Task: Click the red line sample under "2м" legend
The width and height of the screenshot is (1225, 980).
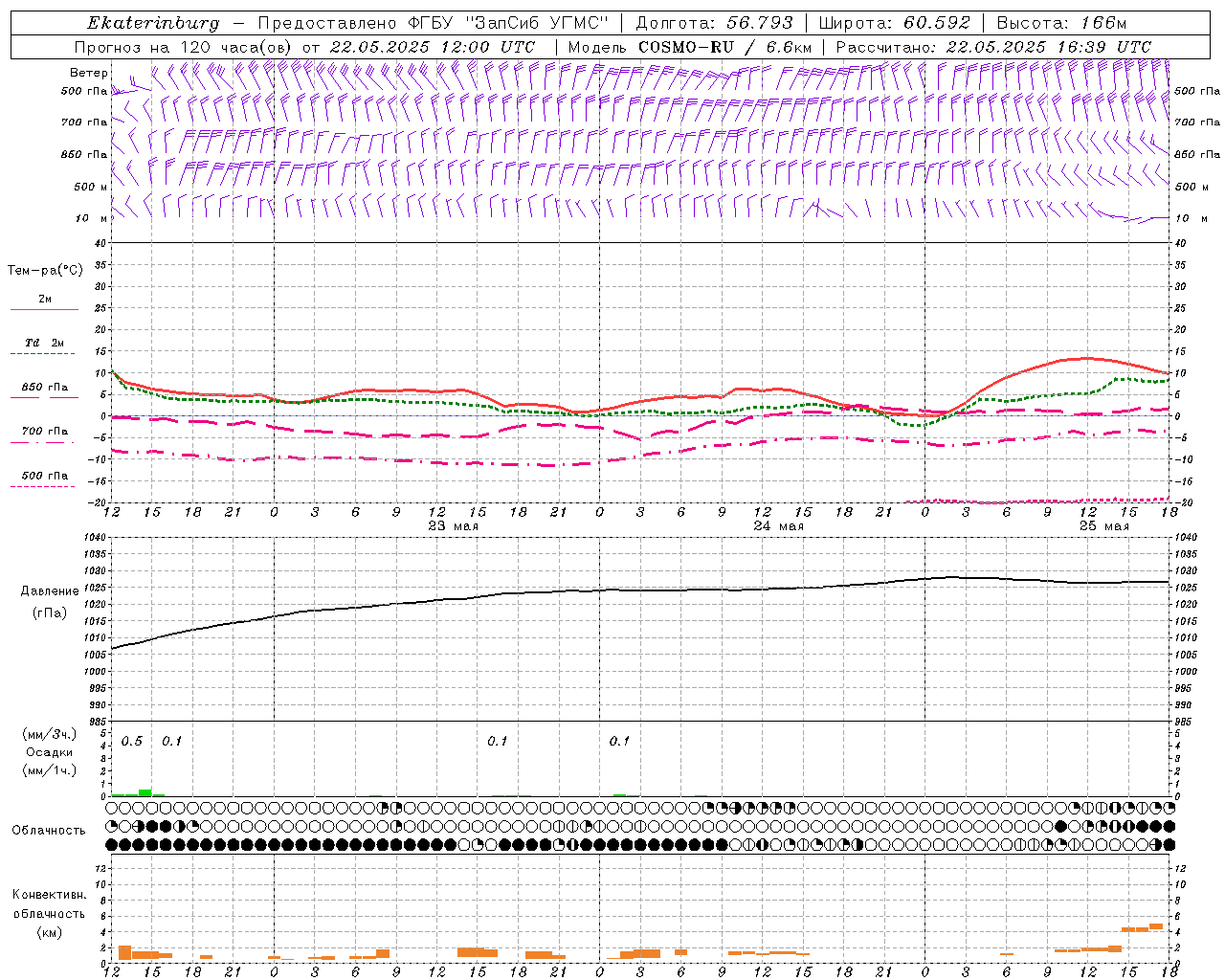Action: coord(44,310)
